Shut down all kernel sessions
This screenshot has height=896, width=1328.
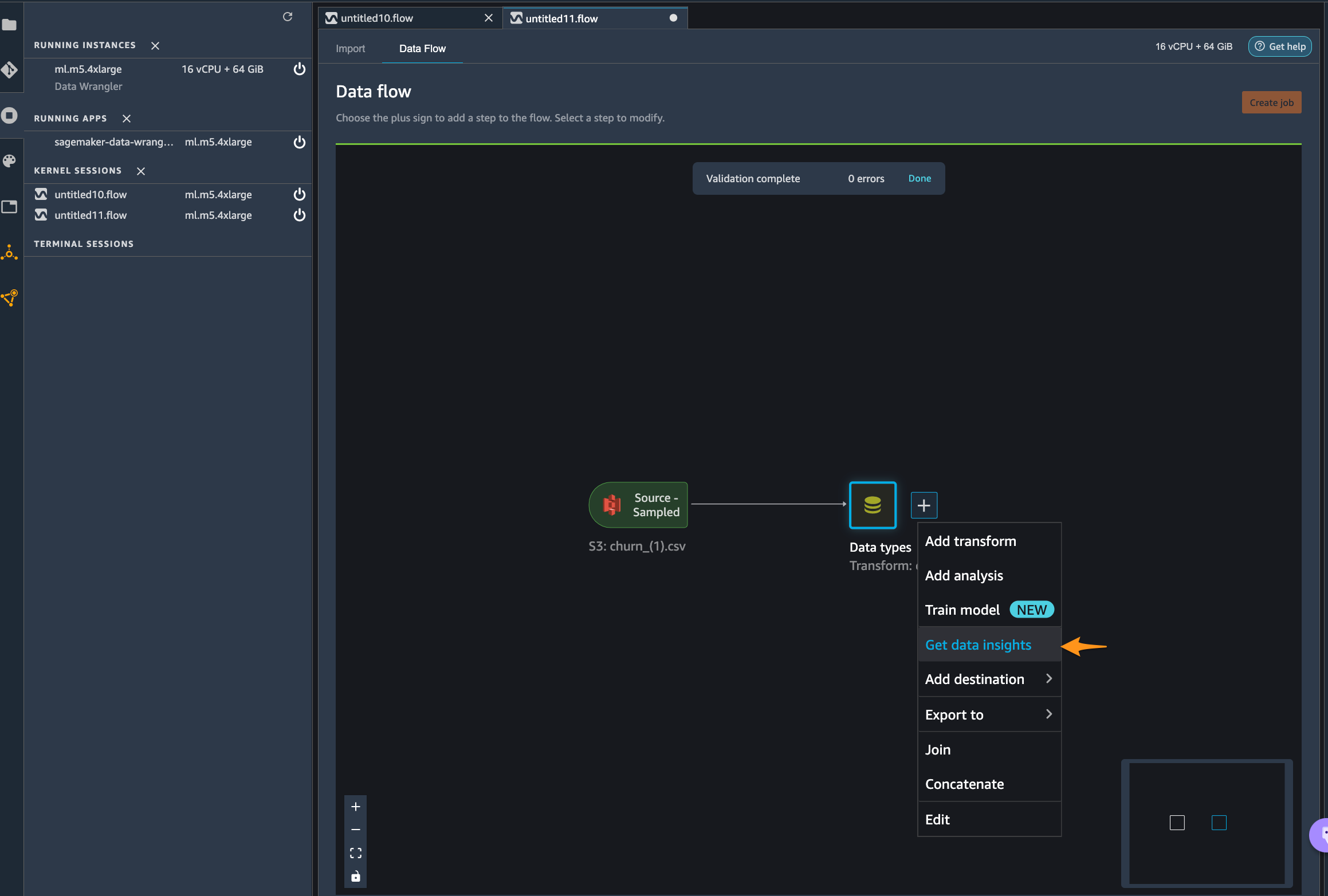(x=141, y=171)
